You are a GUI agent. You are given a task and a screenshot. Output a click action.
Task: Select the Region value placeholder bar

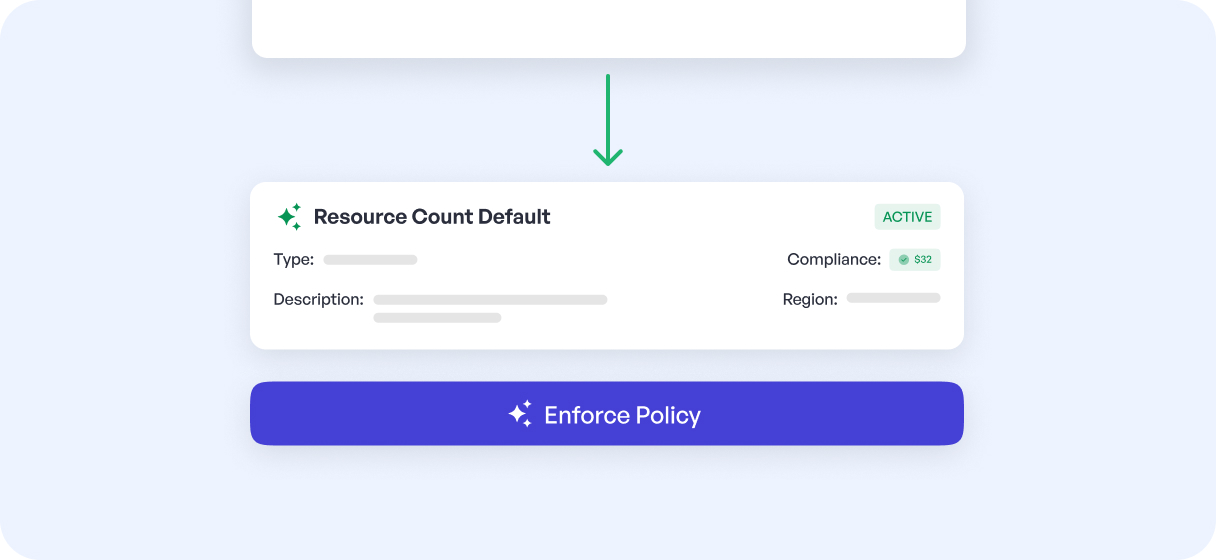(x=893, y=298)
